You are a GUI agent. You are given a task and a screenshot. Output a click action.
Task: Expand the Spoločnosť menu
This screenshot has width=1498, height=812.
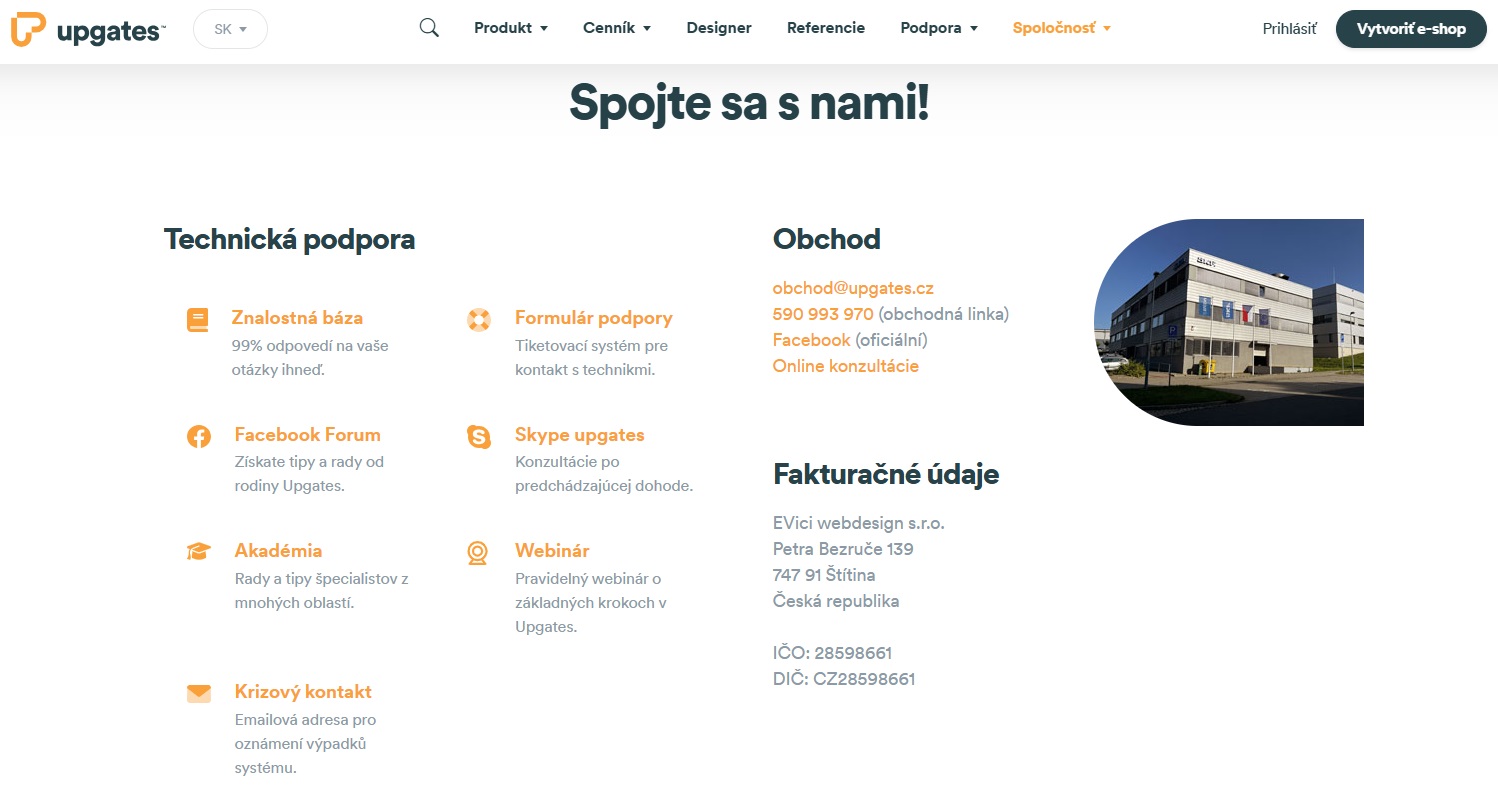[x=1062, y=28]
